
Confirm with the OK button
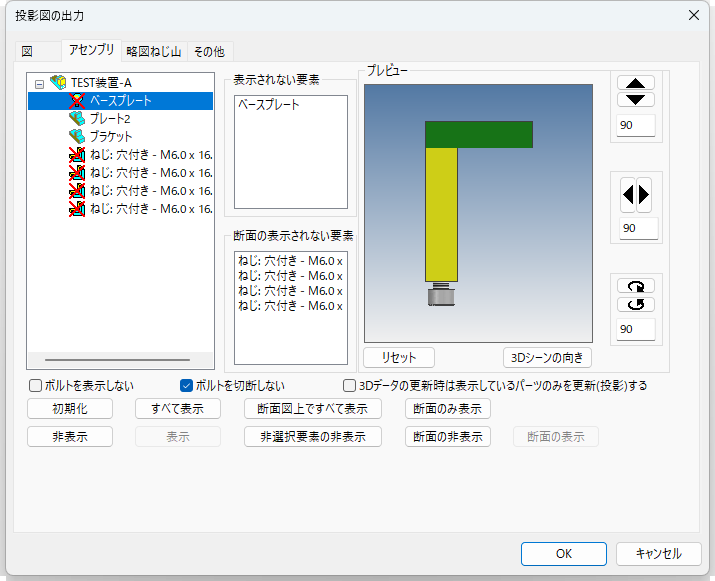564,554
